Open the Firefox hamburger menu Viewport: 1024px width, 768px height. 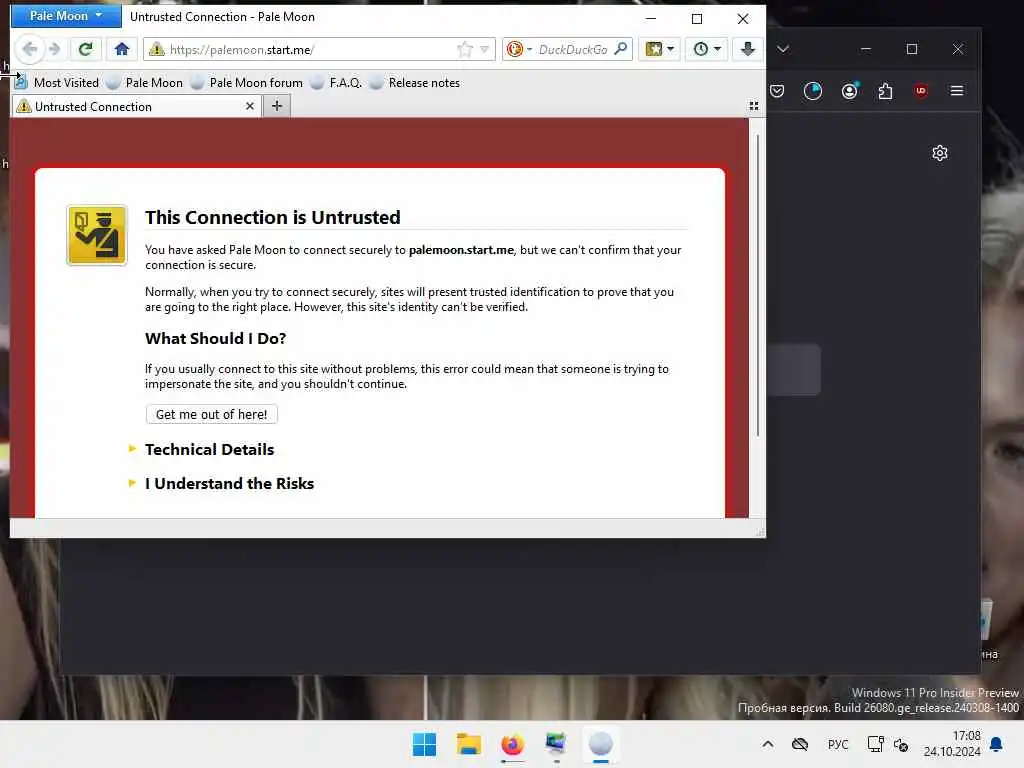(957, 91)
